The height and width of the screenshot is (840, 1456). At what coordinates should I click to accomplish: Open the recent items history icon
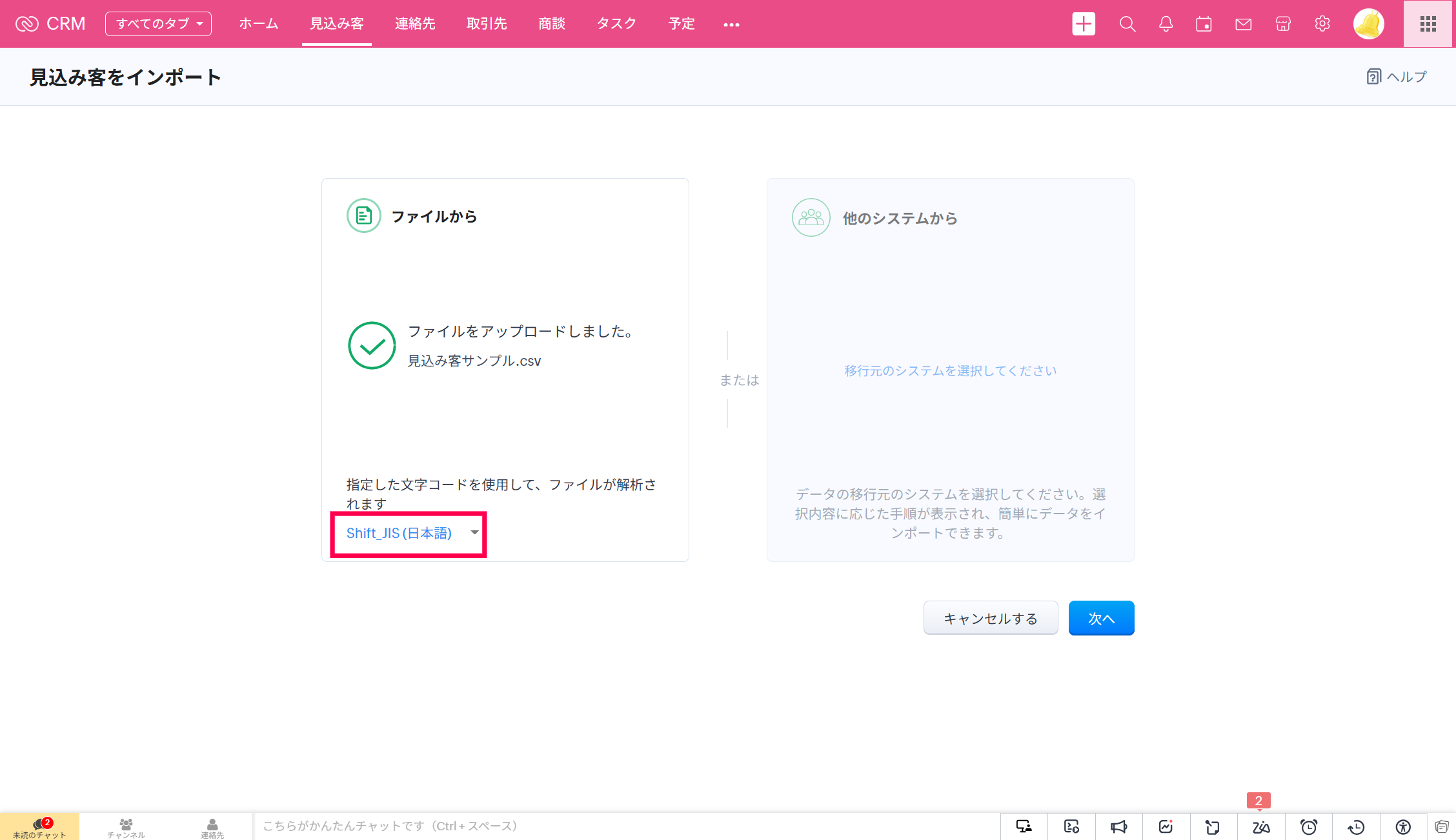pos(1356,826)
